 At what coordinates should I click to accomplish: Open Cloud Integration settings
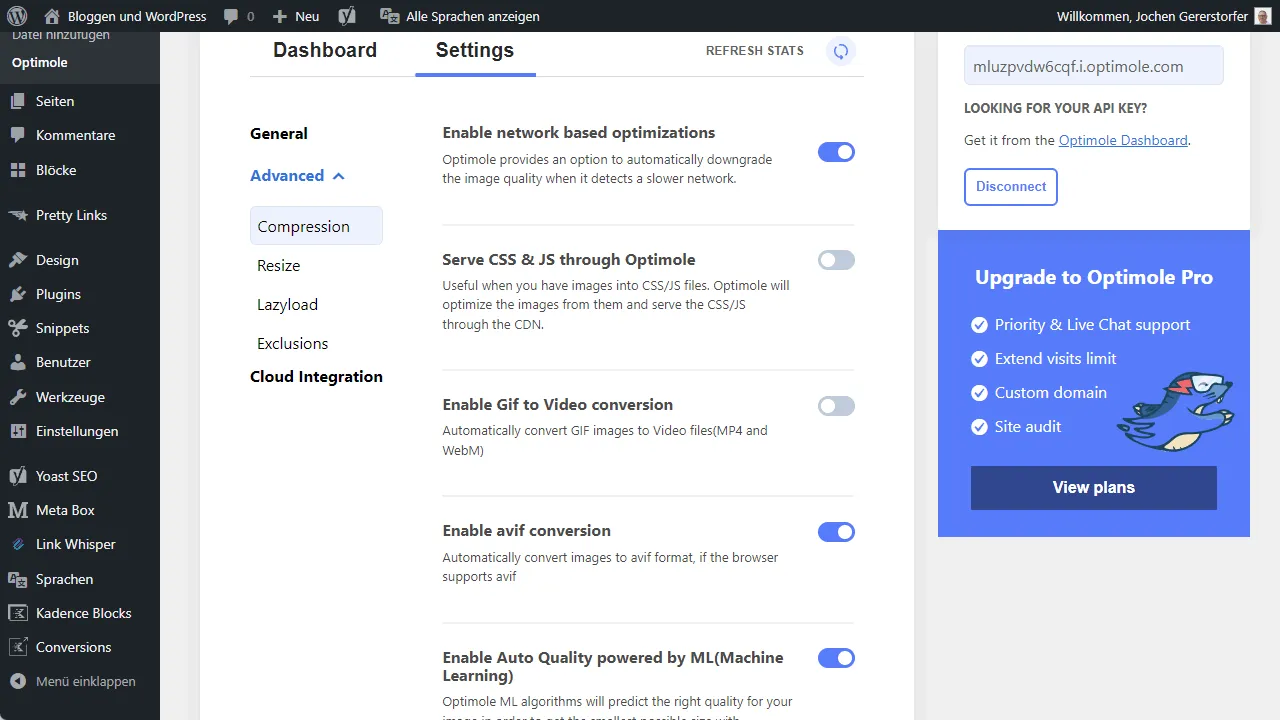pyautogui.click(x=316, y=377)
